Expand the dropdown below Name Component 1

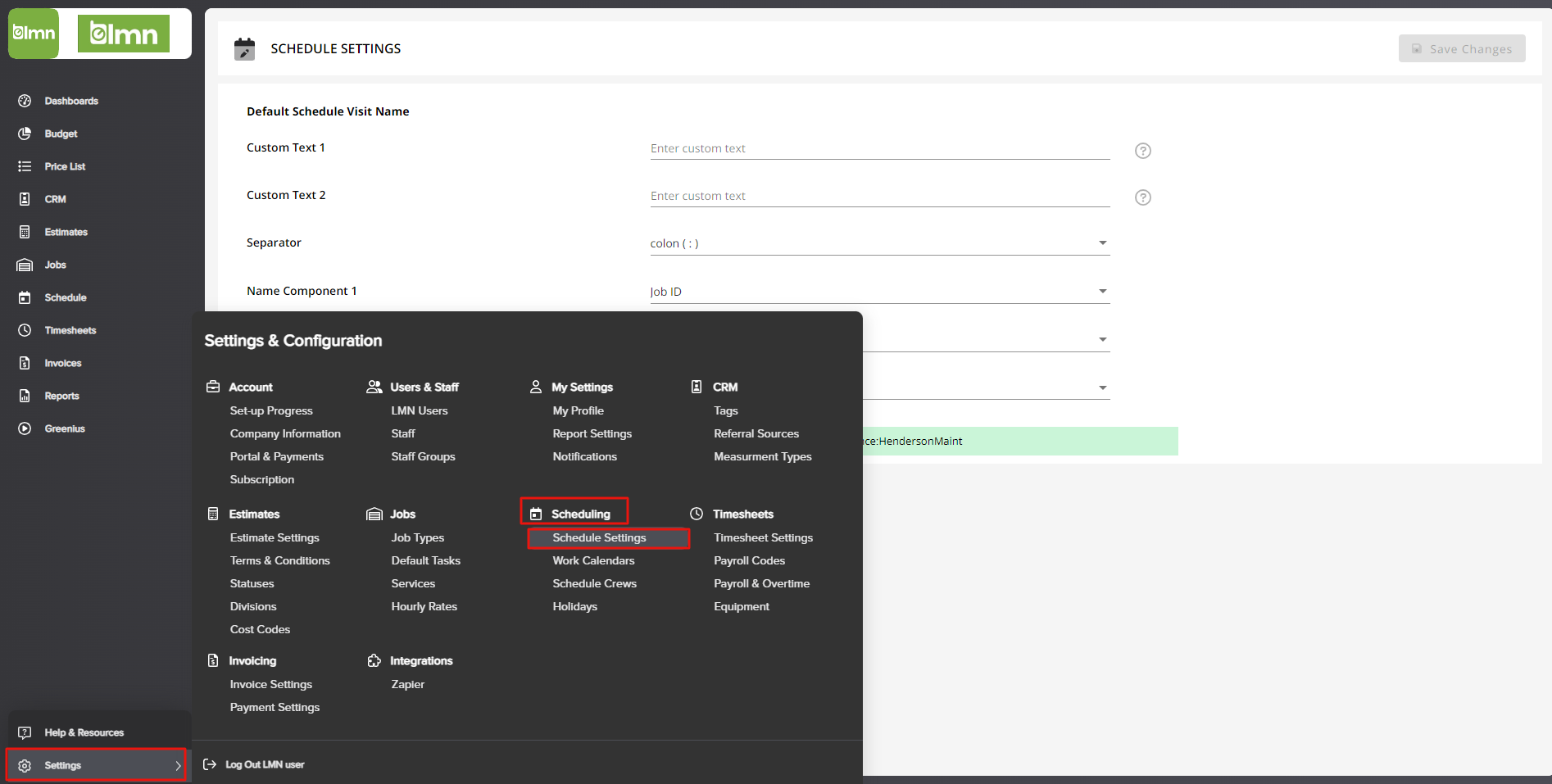click(x=1103, y=339)
